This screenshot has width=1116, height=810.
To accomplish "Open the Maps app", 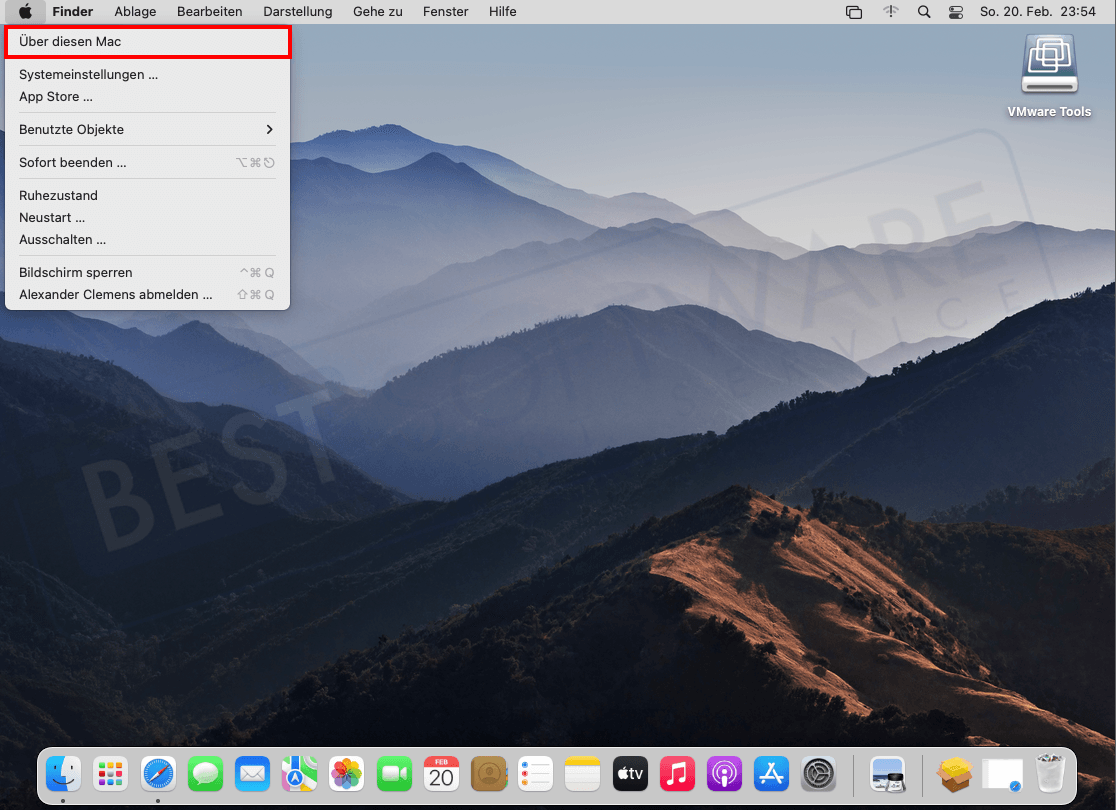I will click(x=299, y=773).
